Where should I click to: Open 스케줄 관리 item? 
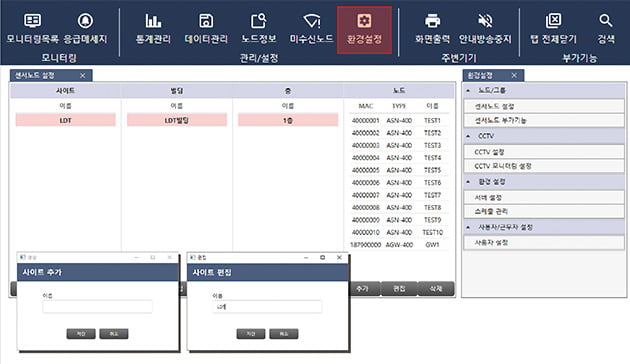tap(544, 211)
